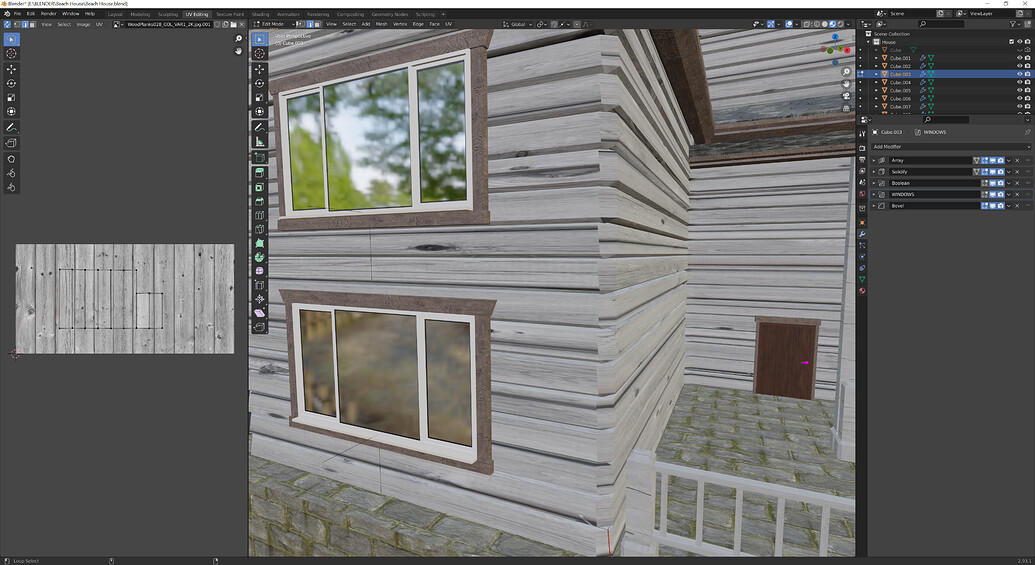Screen dimensions: 1035x565
Task: Select the Extrude Region tool
Action: pos(259,173)
